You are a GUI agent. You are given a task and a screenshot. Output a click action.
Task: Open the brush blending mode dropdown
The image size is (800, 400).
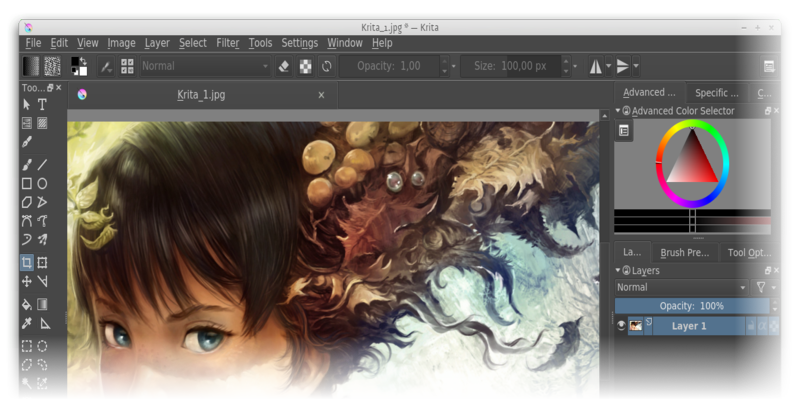point(205,66)
